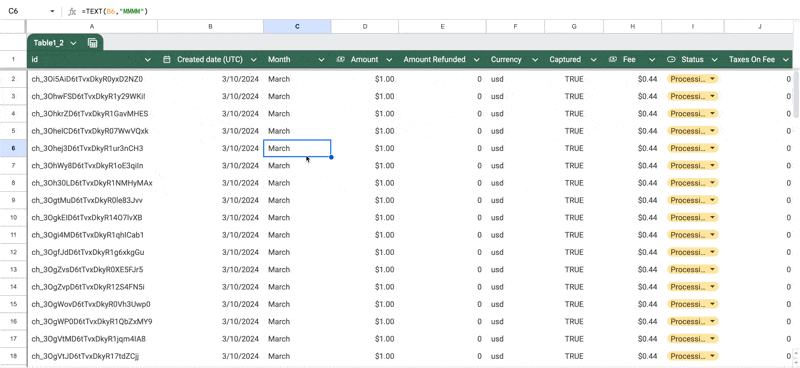Open the Currency column header dropdown

click(x=535, y=60)
